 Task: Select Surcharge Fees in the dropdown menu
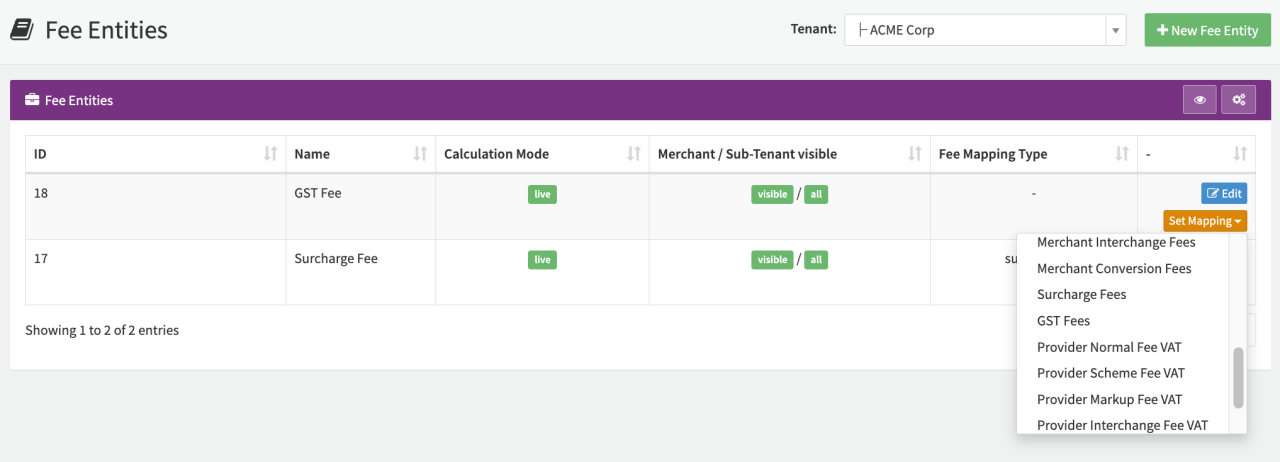point(1081,295)
